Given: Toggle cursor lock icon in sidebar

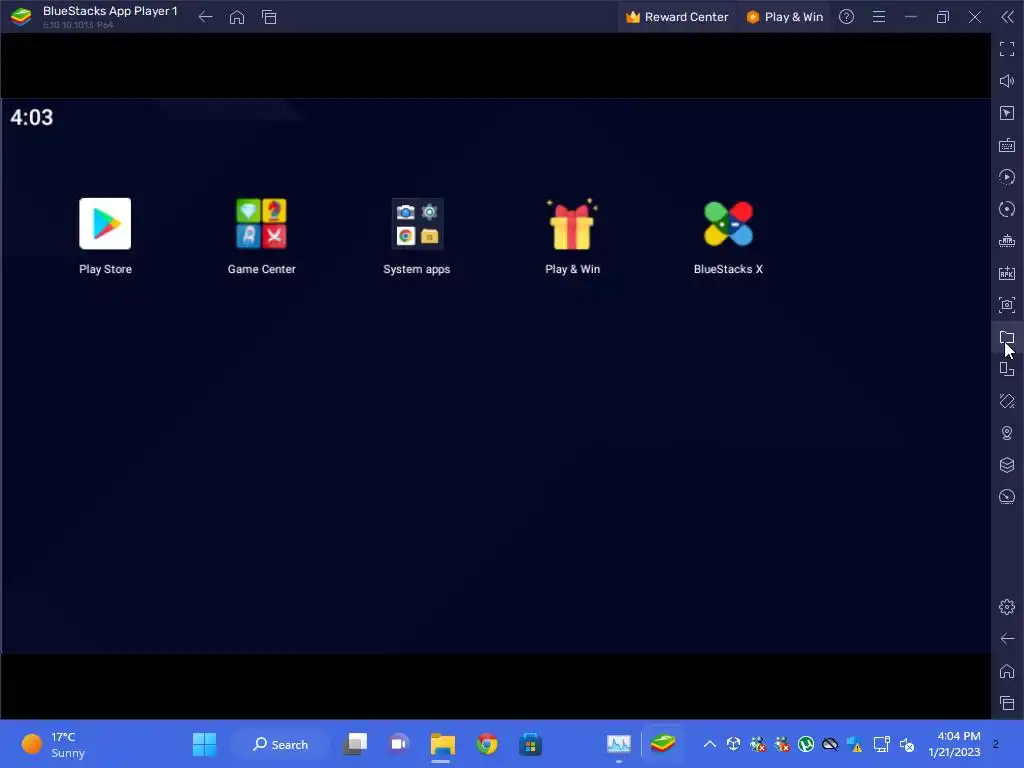Looking at the screenshot, I should tap(1007, 113).
